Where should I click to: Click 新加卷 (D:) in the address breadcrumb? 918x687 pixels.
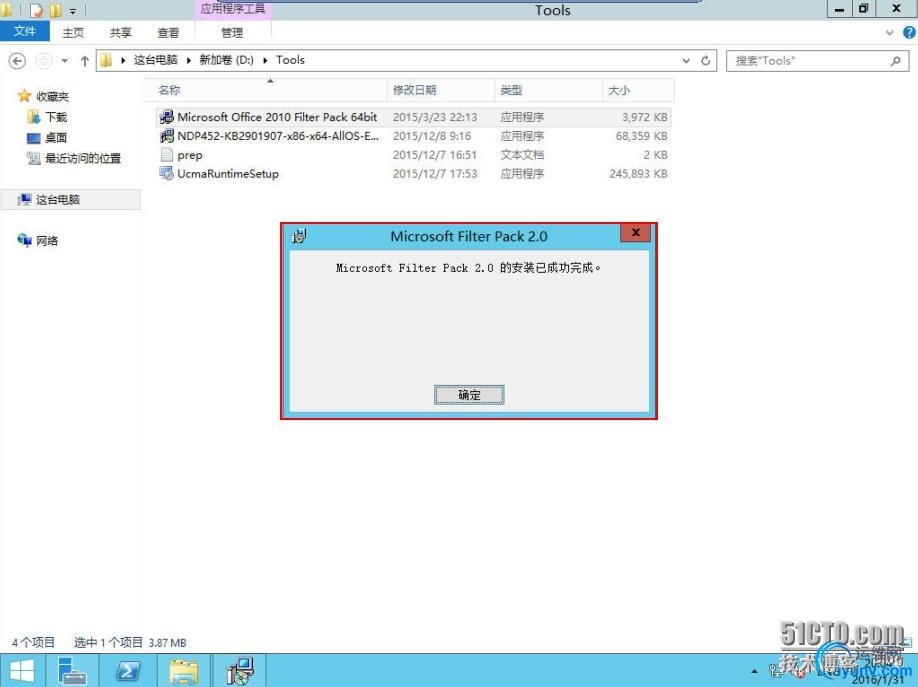[226, 60]
